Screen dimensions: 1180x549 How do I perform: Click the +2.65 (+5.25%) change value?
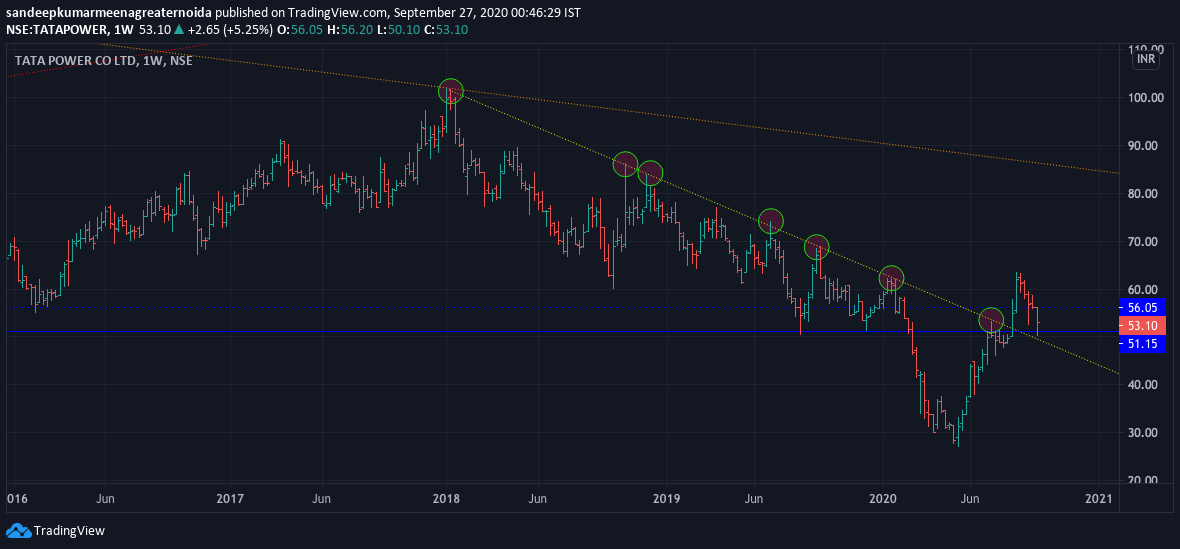tap(230, 30)
